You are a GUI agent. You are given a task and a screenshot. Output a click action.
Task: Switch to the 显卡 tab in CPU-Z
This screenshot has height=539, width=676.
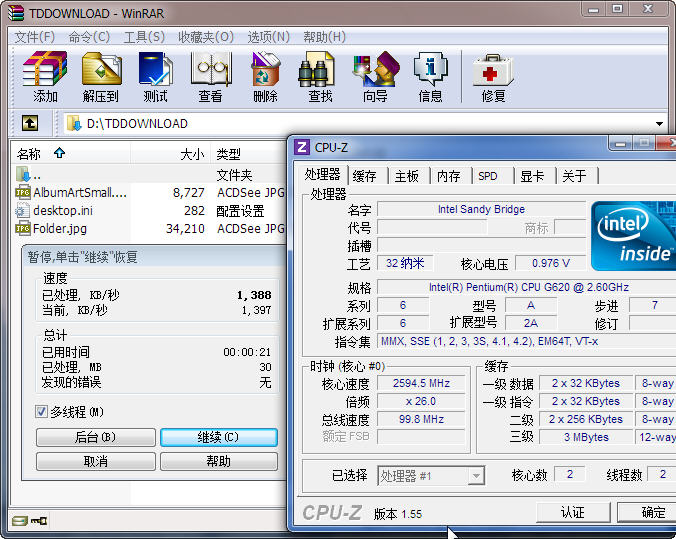[532, 176]
